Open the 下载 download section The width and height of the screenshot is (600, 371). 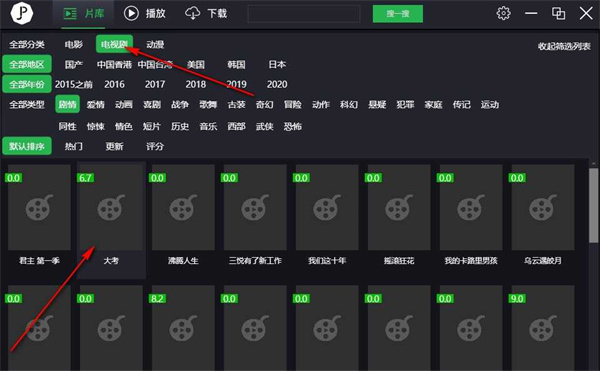click(206, 13)
